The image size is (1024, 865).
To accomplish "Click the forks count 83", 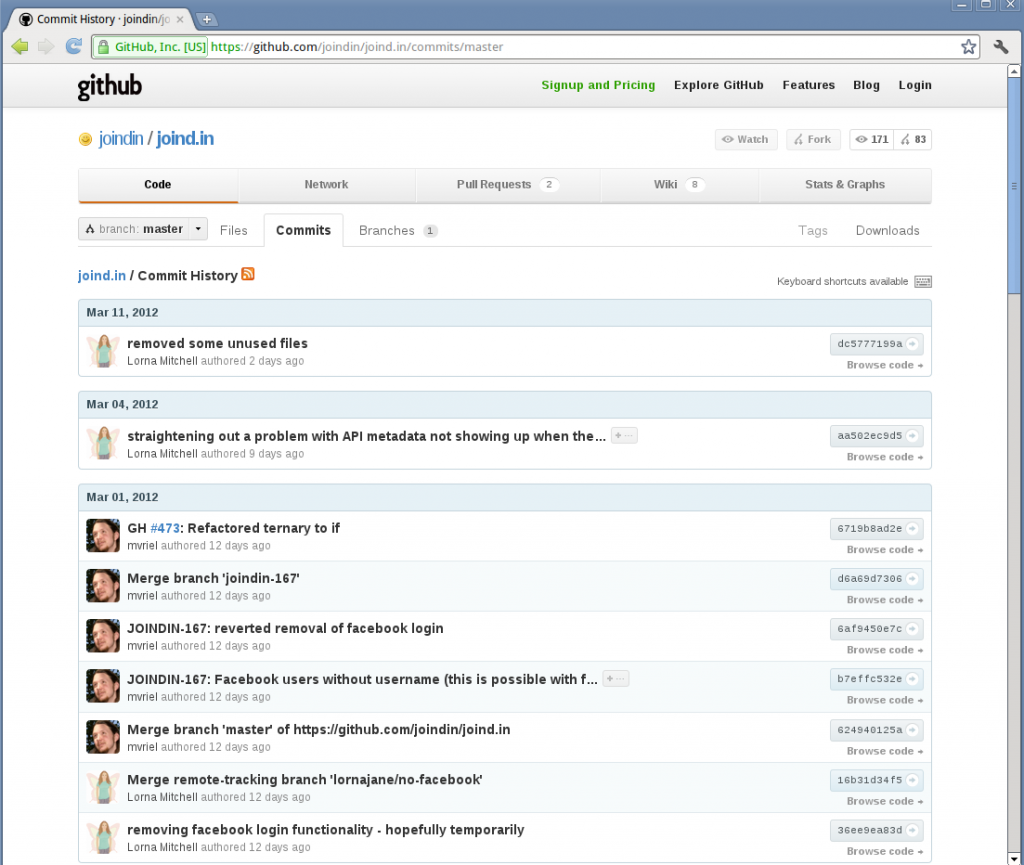I will click(x=912, y=139).
